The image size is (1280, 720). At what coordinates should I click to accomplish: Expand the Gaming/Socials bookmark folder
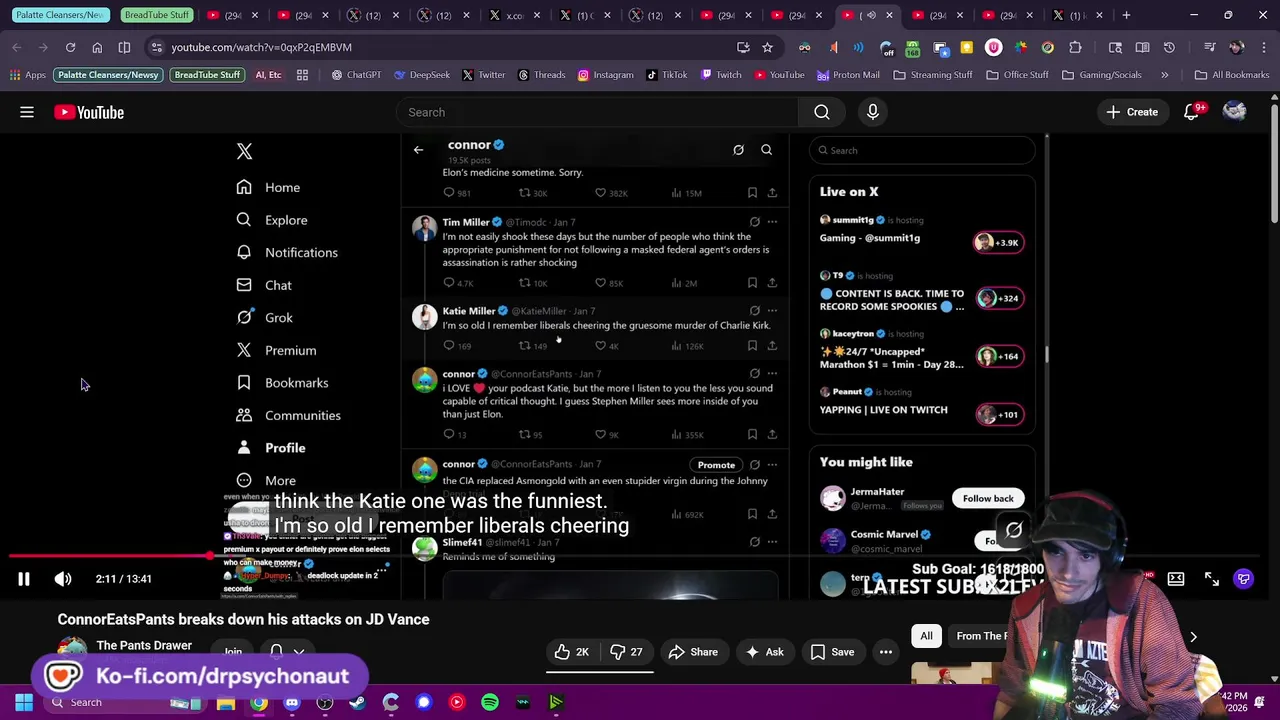(1102, 75)
